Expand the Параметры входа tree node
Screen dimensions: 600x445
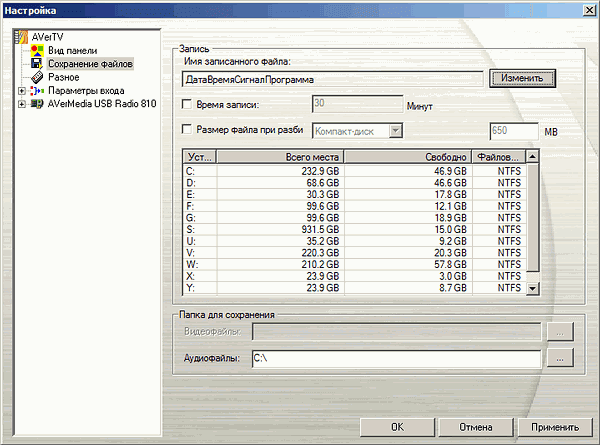tap(22, 91)
